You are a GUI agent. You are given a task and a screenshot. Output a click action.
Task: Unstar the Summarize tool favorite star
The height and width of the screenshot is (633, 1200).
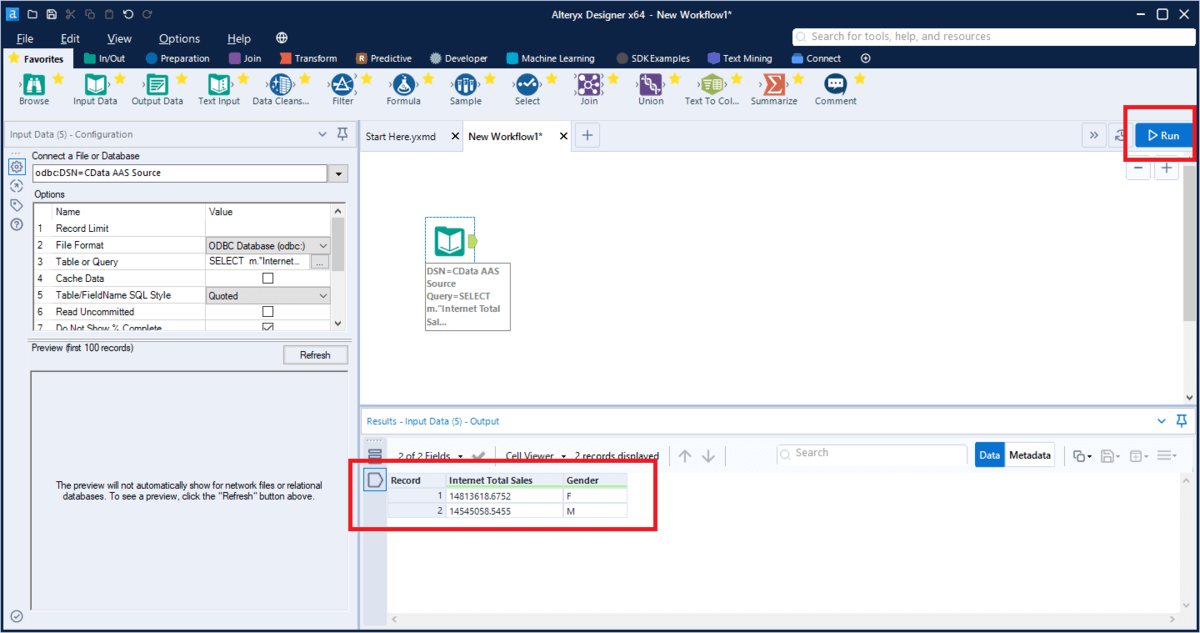(x=798, y=78)
